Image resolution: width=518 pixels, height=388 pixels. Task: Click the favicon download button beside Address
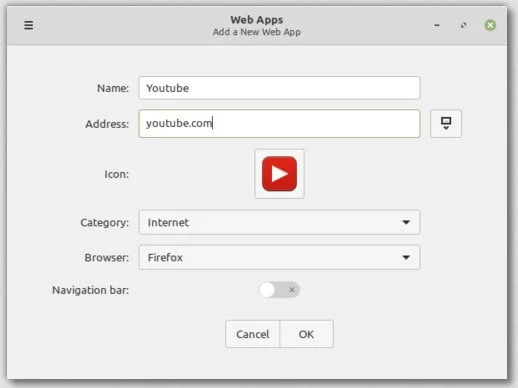pos(446,123)
